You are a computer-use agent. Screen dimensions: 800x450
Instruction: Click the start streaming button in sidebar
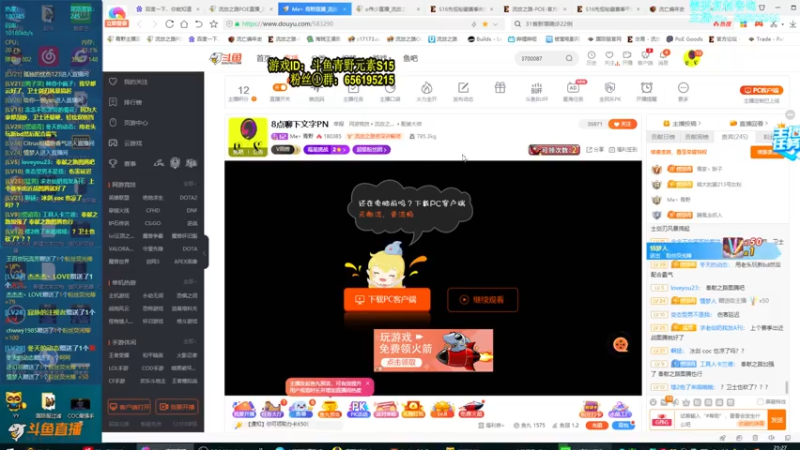(177, 407)
